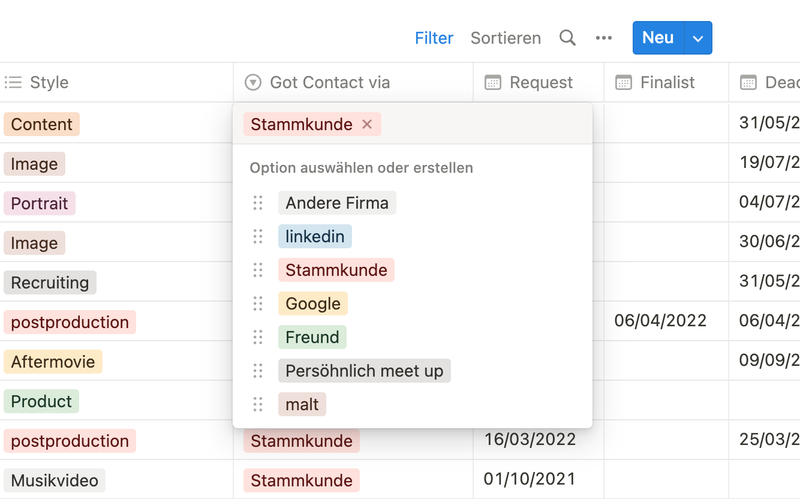The width and height of the screenshot is (800, 499).
Task: Click drag handle beside Persöhnlich meet up
Action: 258,371
